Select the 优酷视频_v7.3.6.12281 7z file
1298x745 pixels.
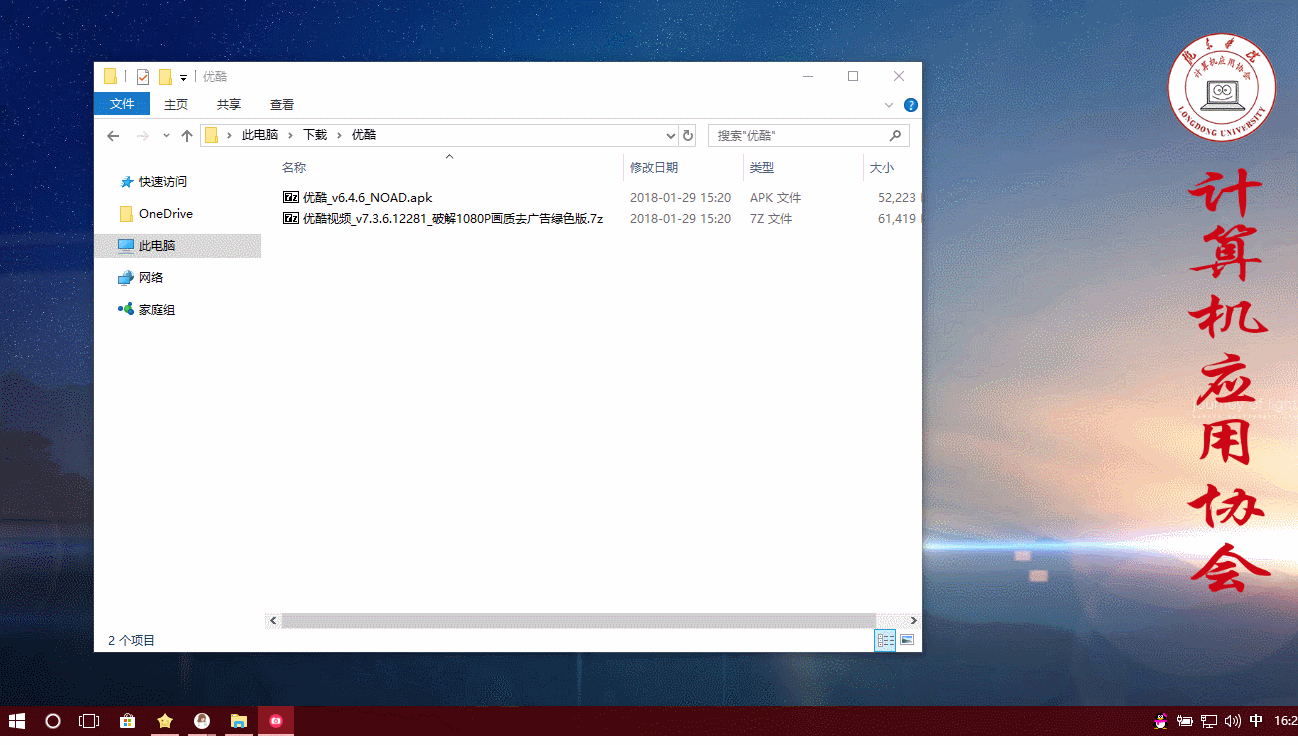point(453,218)
